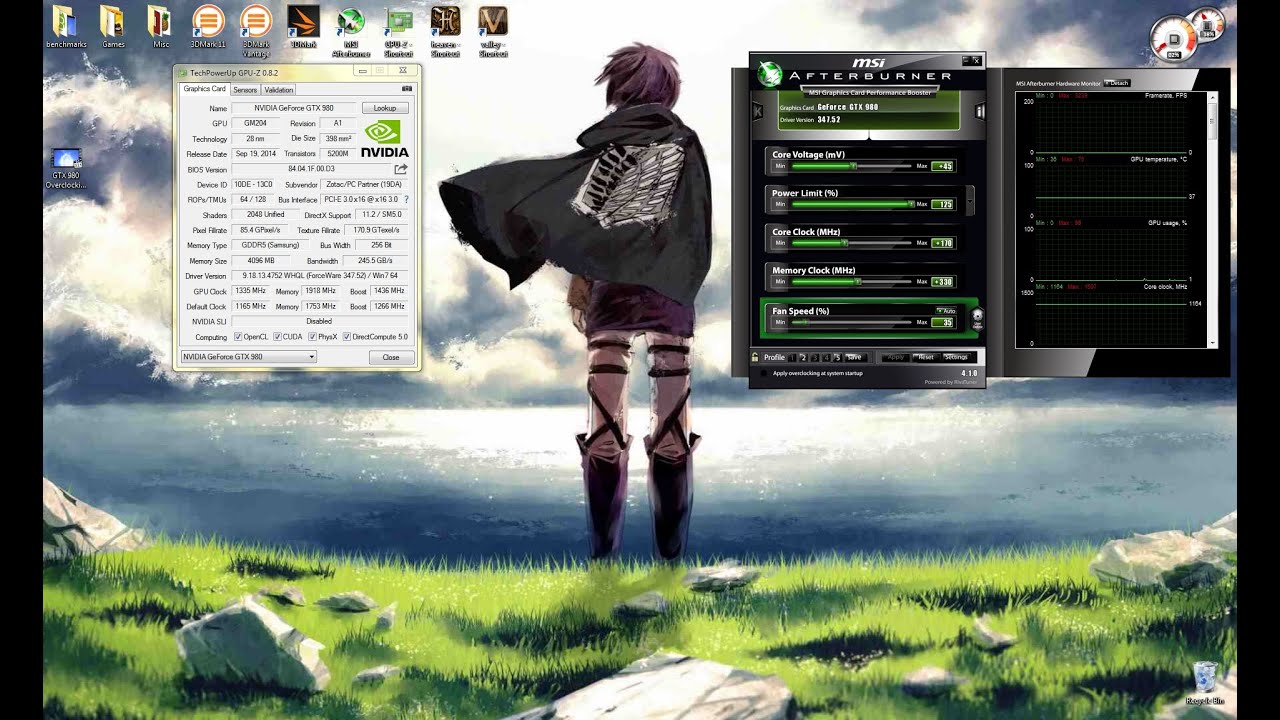Open the Recycle Bin

pyautogui.click(x=1205, y=684)
